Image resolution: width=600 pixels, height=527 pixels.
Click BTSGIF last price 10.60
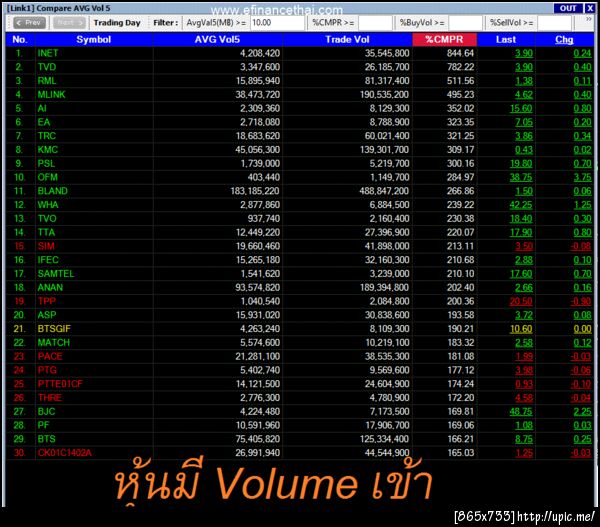click(521, 329)
